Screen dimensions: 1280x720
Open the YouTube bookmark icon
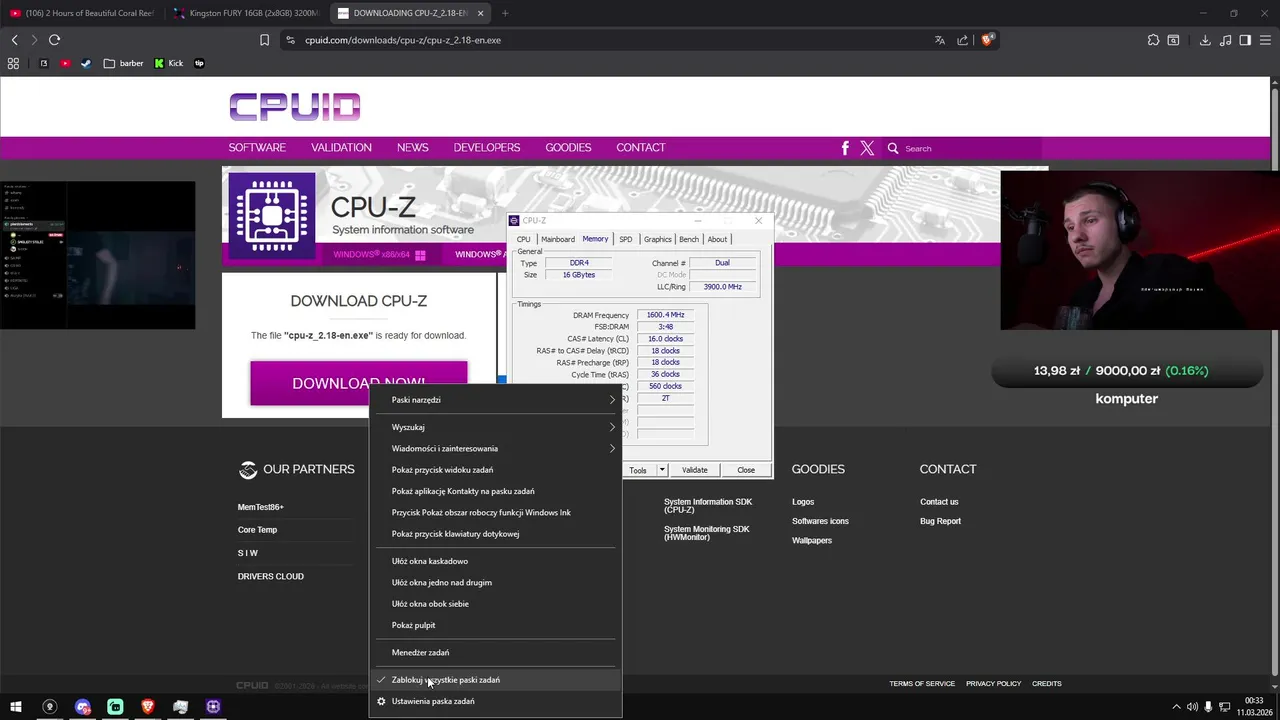pyautogui.click(x=65, y=63)
